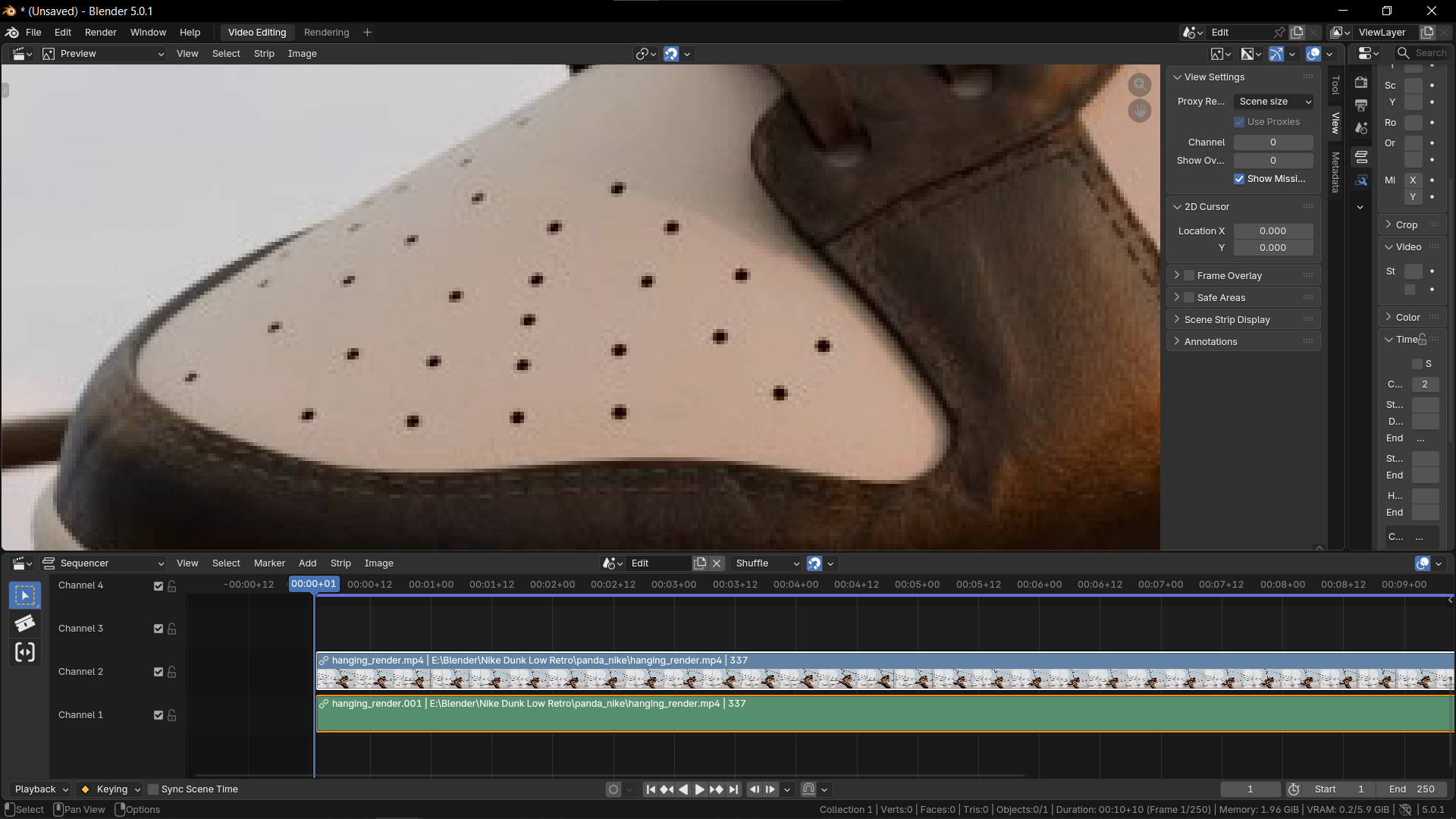Click the zoom gizmo in the preview
Screen dimensions: 1456x819
(x=1139, y=84)
